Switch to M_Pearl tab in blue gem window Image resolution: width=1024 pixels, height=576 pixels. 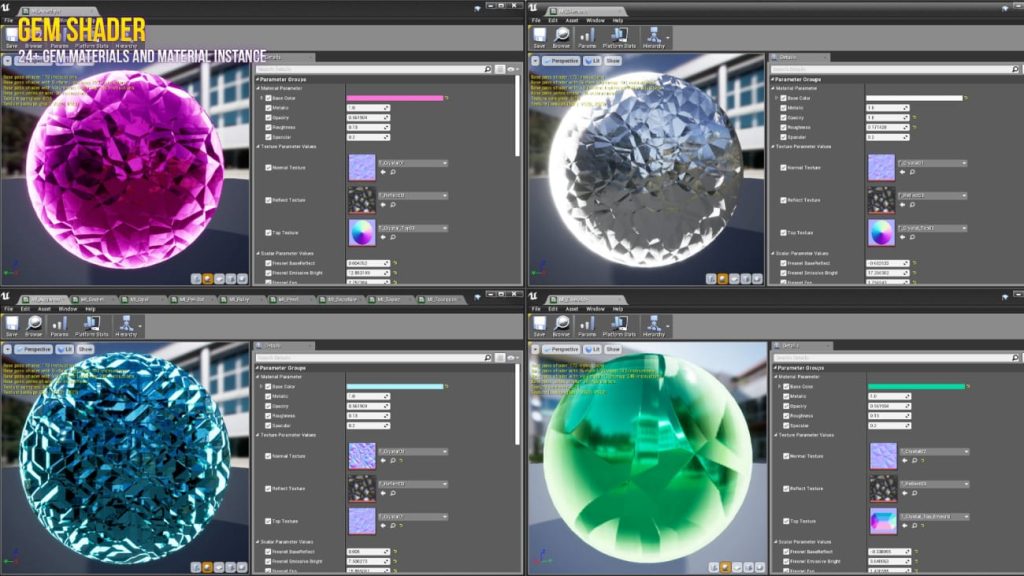point(289,299)
